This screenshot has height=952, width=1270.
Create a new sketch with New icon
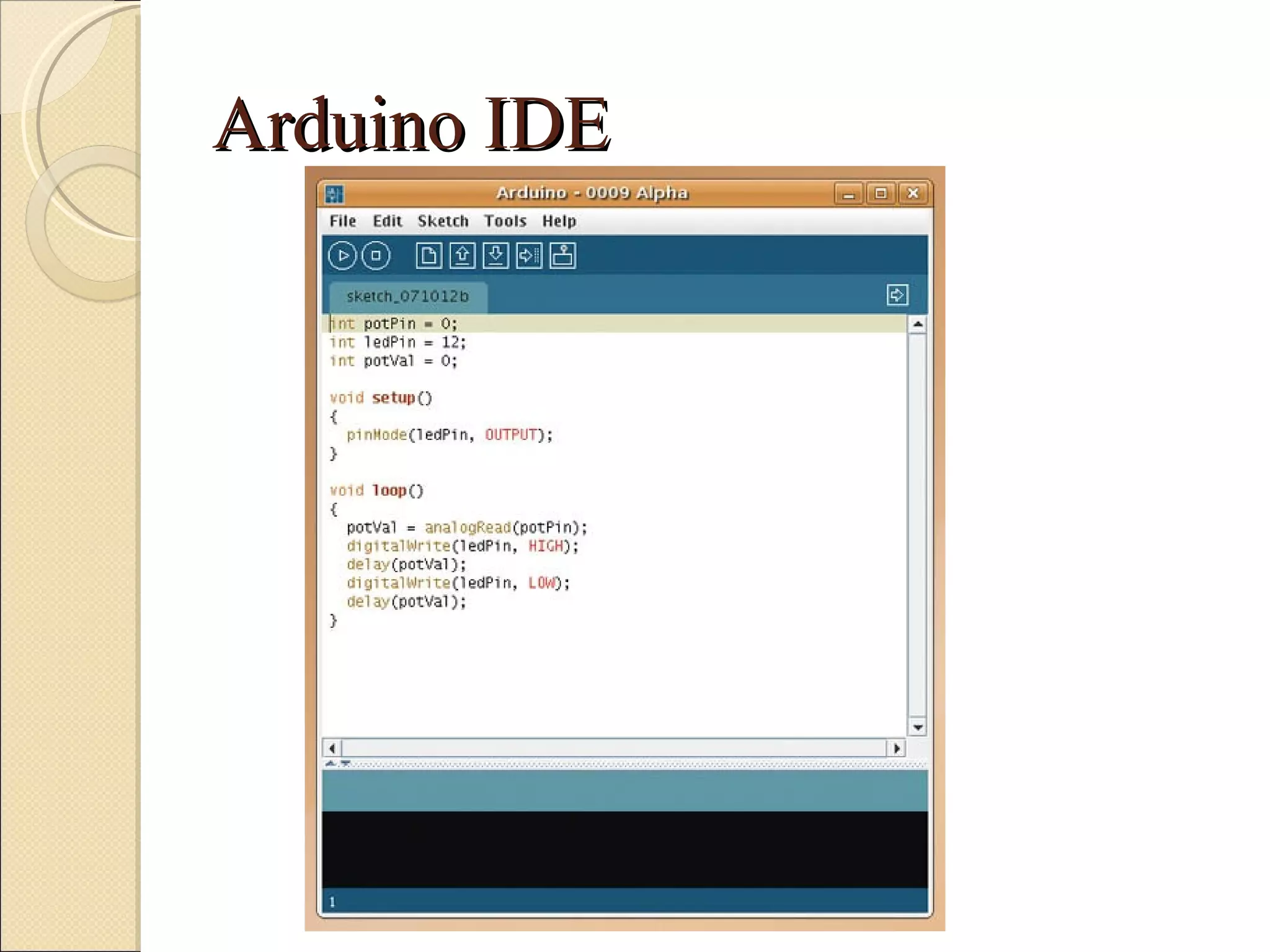(x=429, y=255)
